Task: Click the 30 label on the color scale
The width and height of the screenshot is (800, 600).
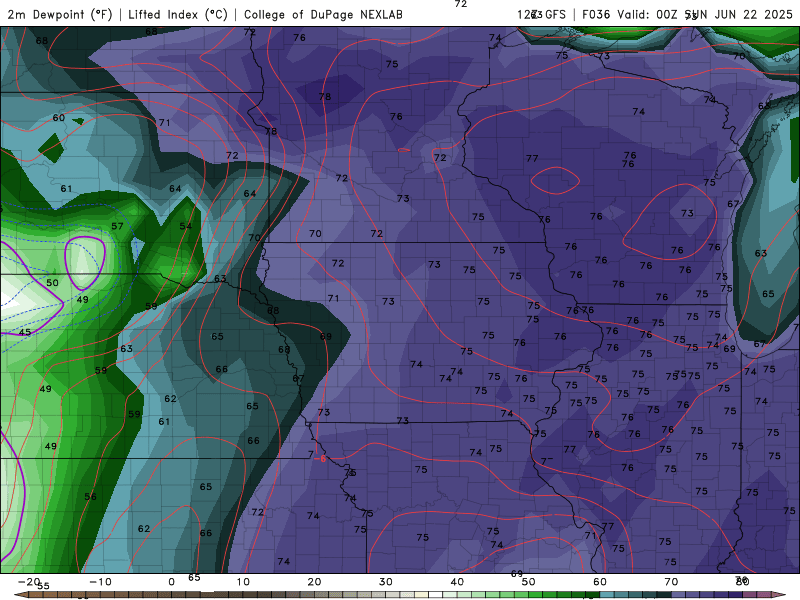Action: tap(386, 582)
